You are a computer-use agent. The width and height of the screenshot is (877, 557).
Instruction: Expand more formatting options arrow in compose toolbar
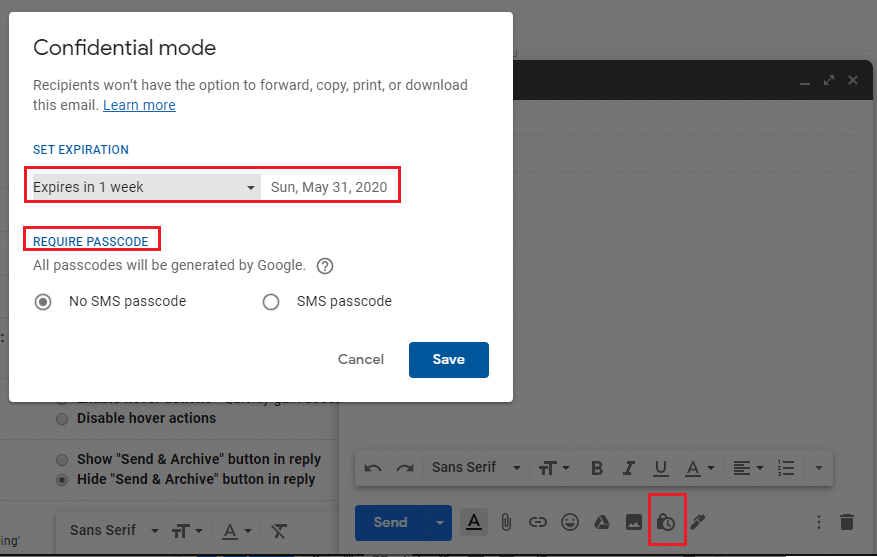tap(818, 468)
